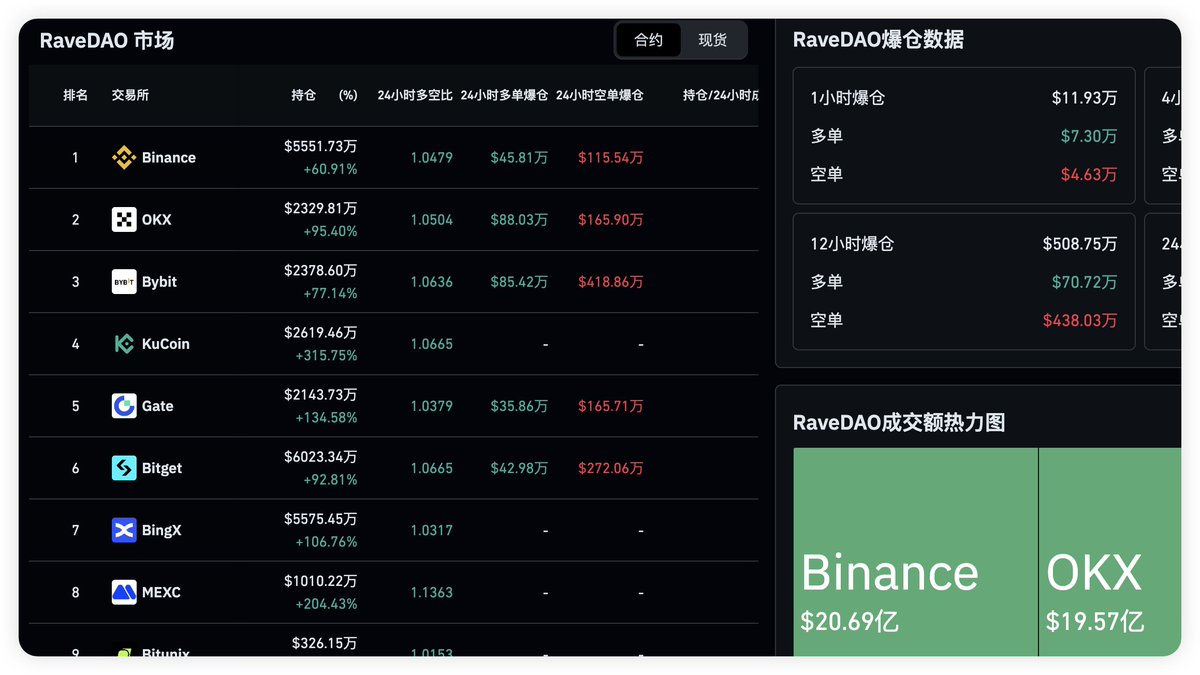Click the 交易所 column header
Image resolution: width=1200 pixels, height=675 pixels.
pos(130,95)
